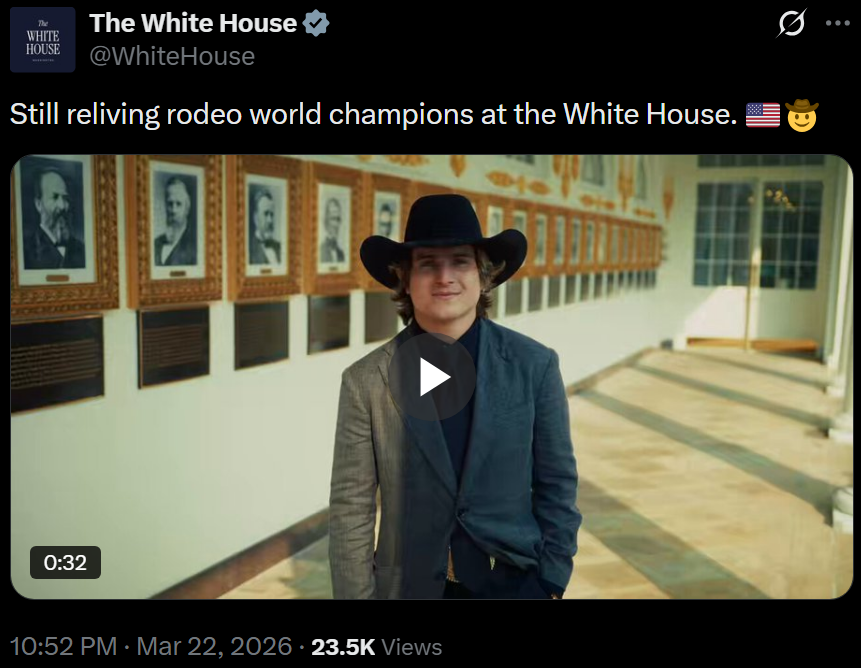This screenshot has height=668, width=861.
Task: Click the @WhiteHouse handle
Action: 172,56
